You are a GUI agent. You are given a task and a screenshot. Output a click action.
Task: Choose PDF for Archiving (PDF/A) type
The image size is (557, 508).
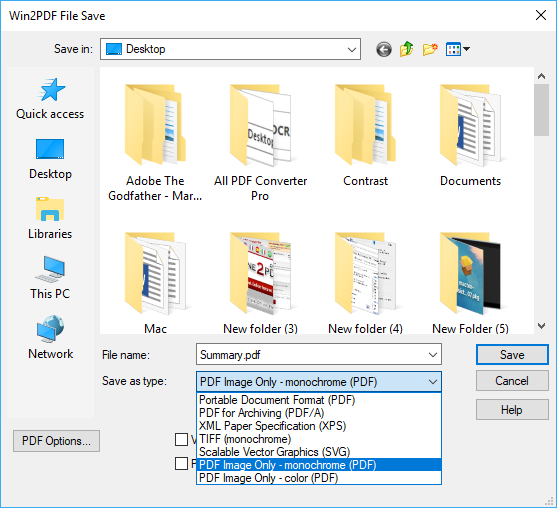pyautogui.click(x=319, y=413)
